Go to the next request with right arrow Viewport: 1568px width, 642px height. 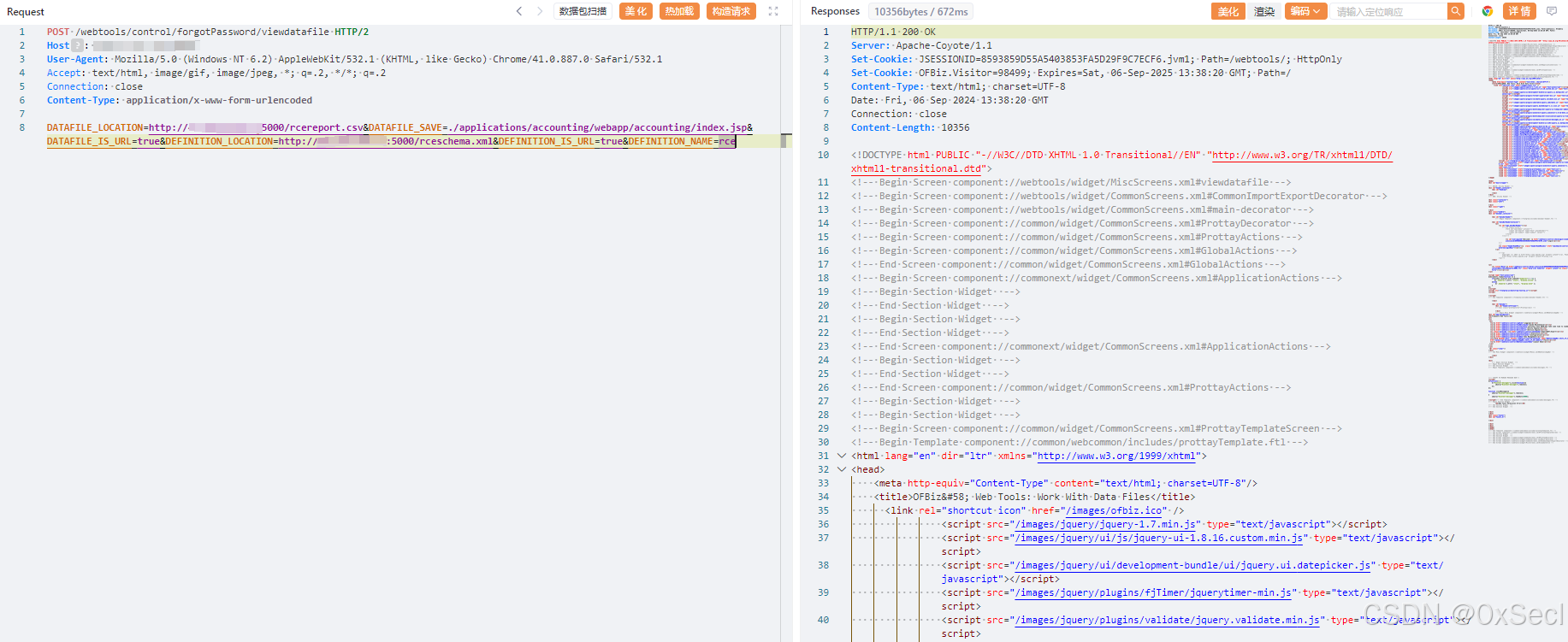540,11
